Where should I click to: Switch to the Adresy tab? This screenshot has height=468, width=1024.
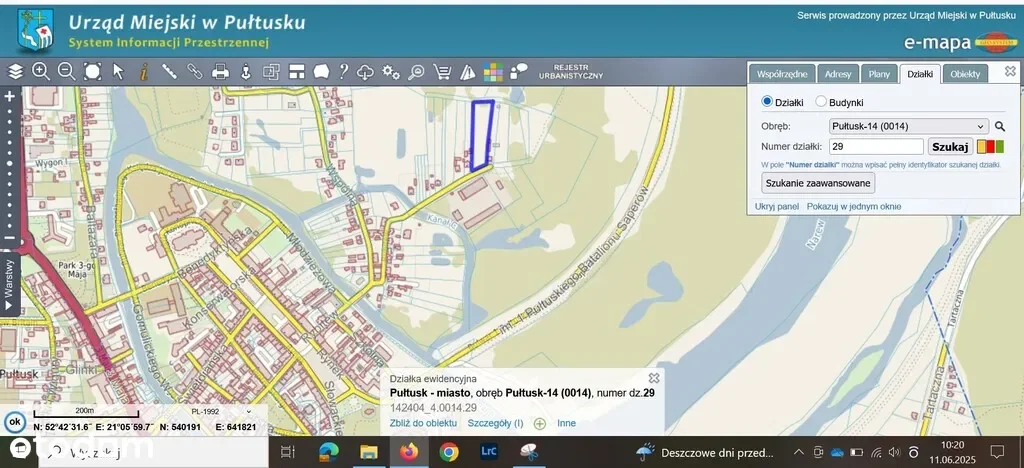point(837,74)
